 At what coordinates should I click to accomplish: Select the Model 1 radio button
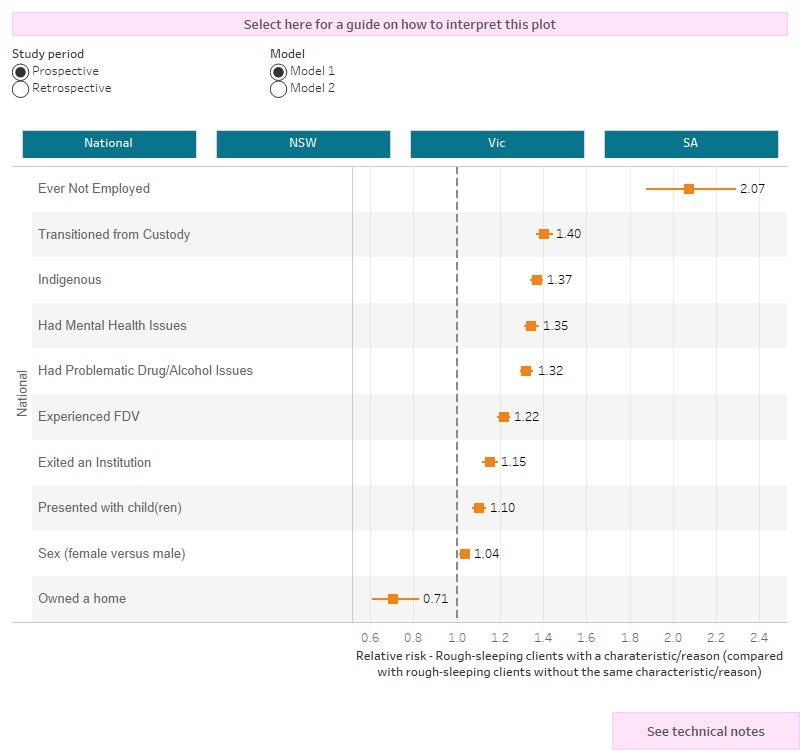coord(278,71)
